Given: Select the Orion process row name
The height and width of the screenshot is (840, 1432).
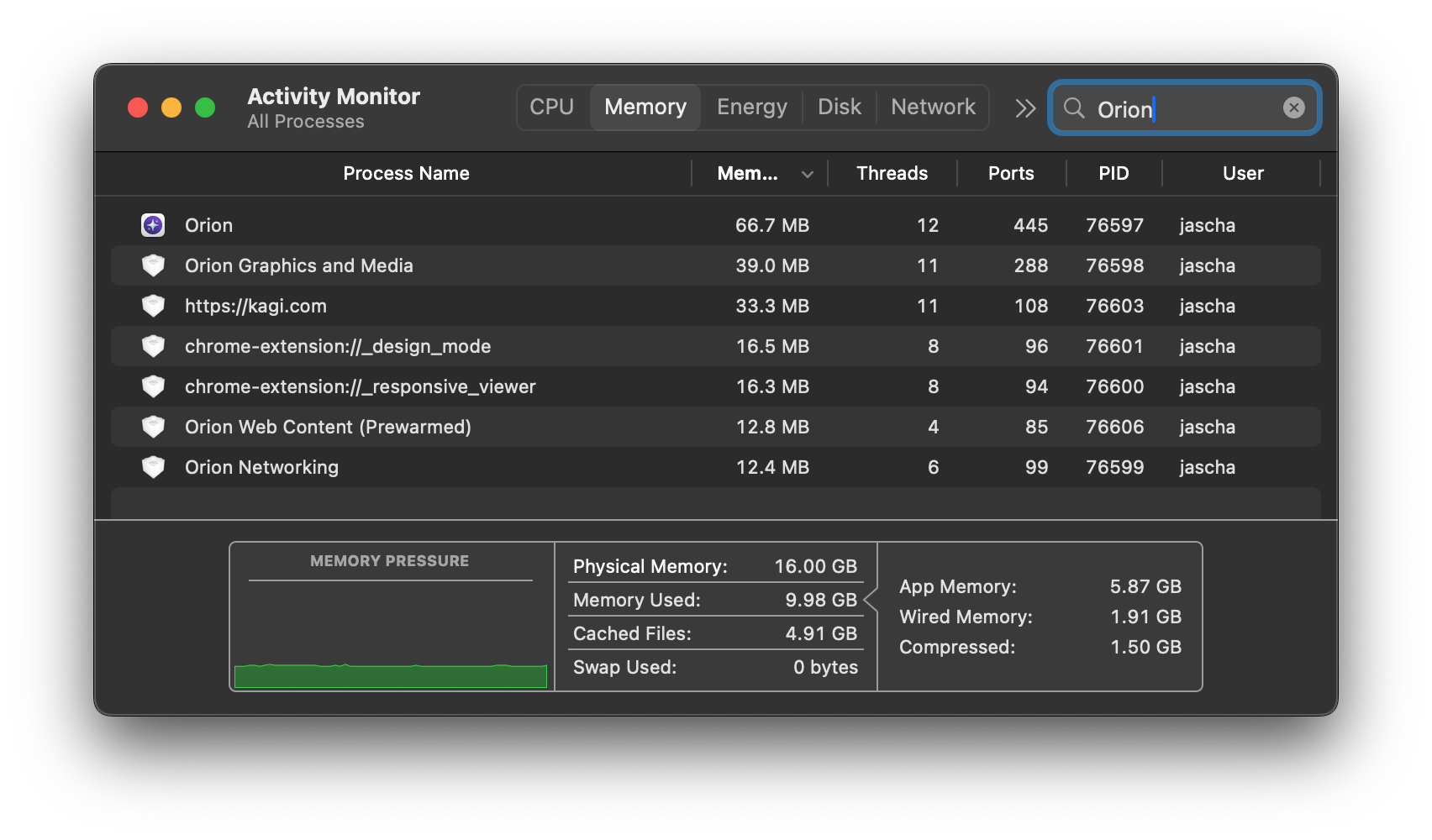Looking at the screenshot, I should pyautogui.click(x=208, y=225).
